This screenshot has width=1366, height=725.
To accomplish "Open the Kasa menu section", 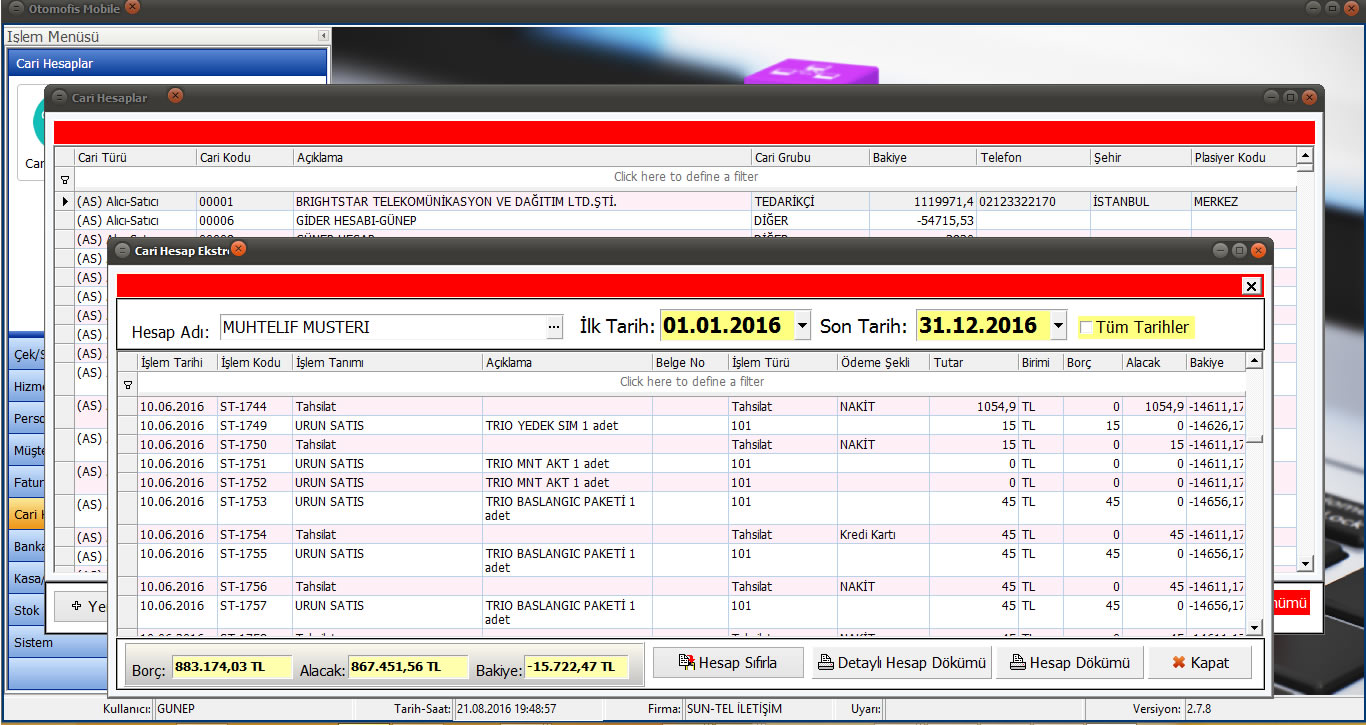I will tap(27, 578).
